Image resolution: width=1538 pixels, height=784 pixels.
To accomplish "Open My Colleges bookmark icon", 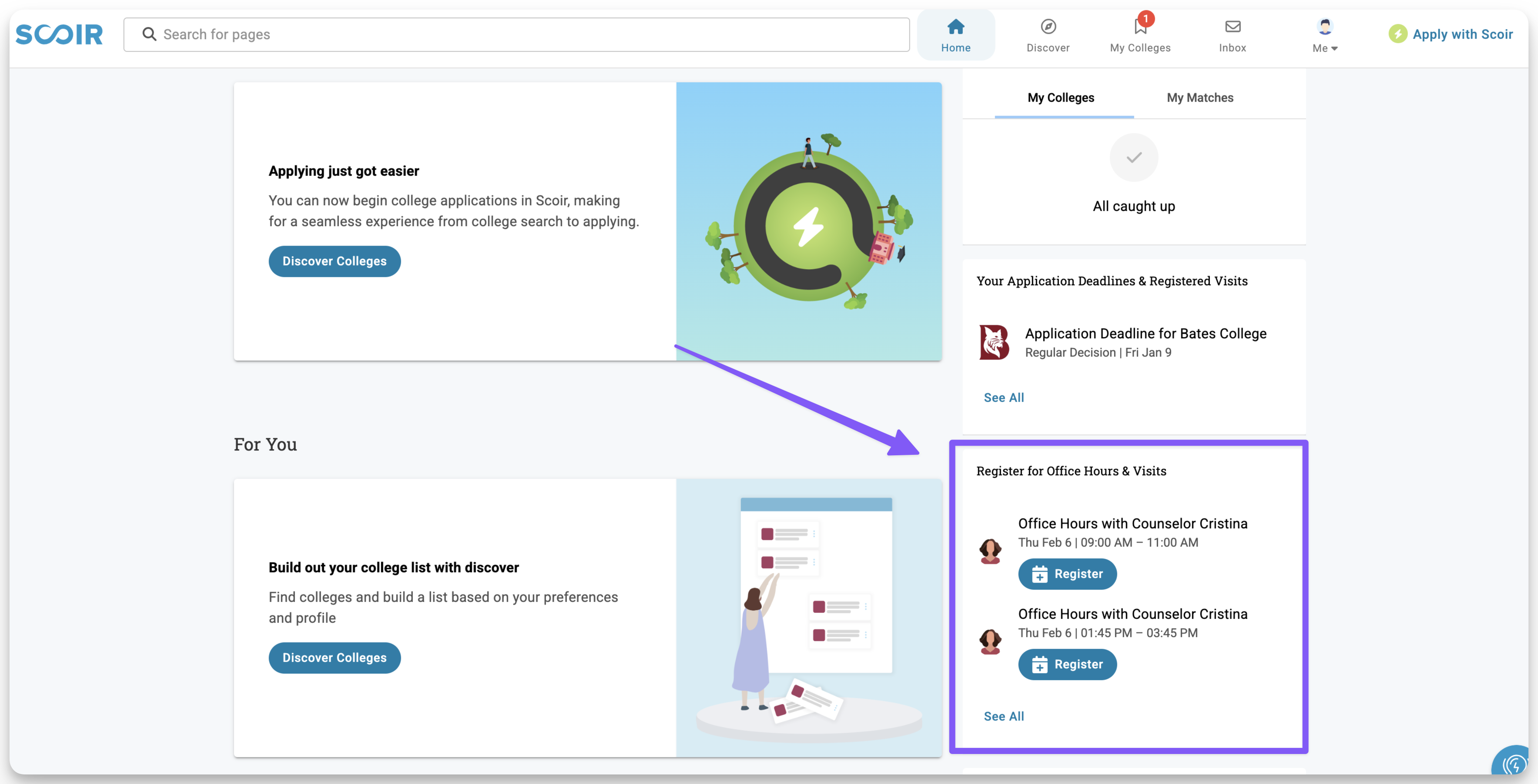I will point(1140,27).
